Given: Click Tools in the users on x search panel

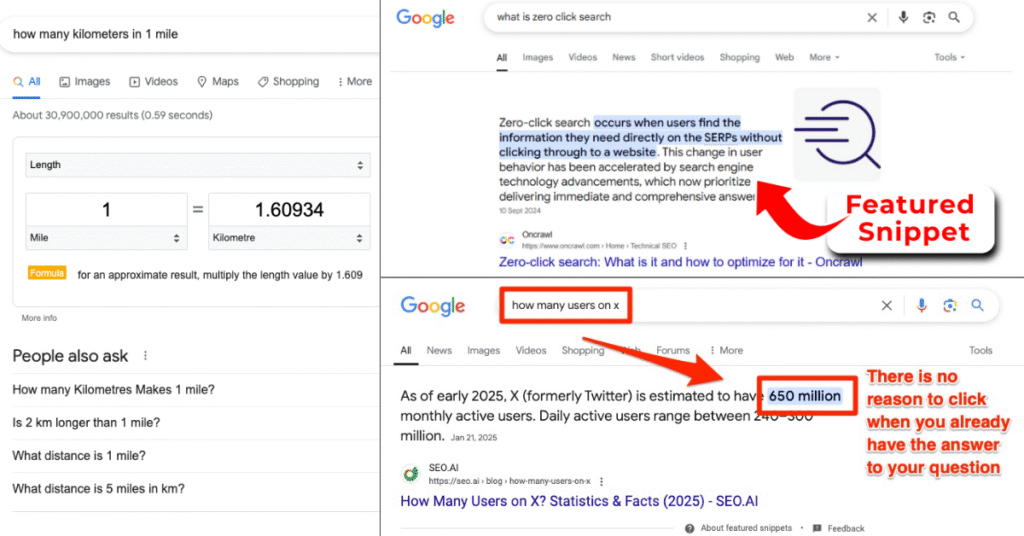Looking at the screenshot, I should coord(980,351).
